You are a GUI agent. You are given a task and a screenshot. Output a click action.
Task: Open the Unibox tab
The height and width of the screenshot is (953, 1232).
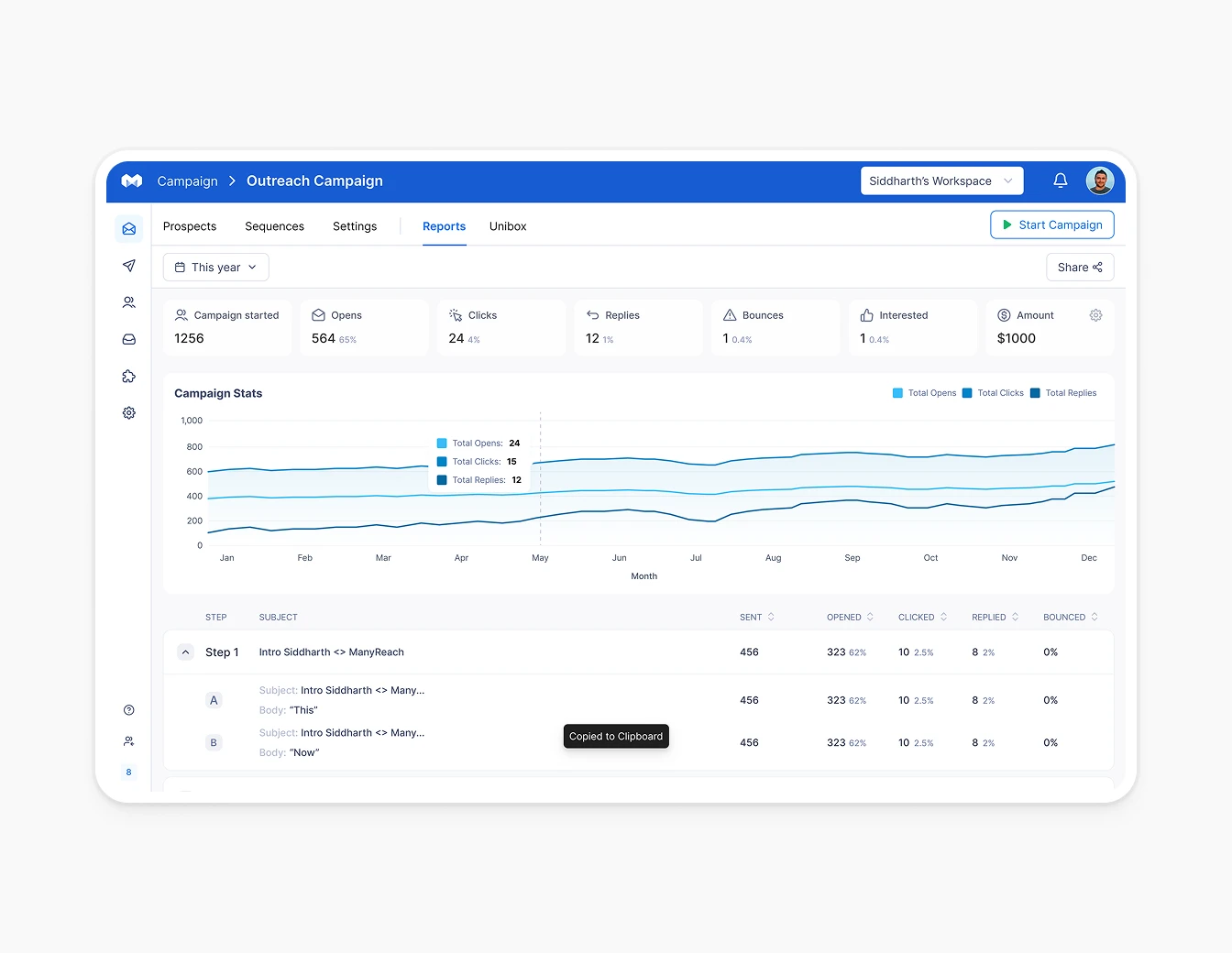coord(508,226)
